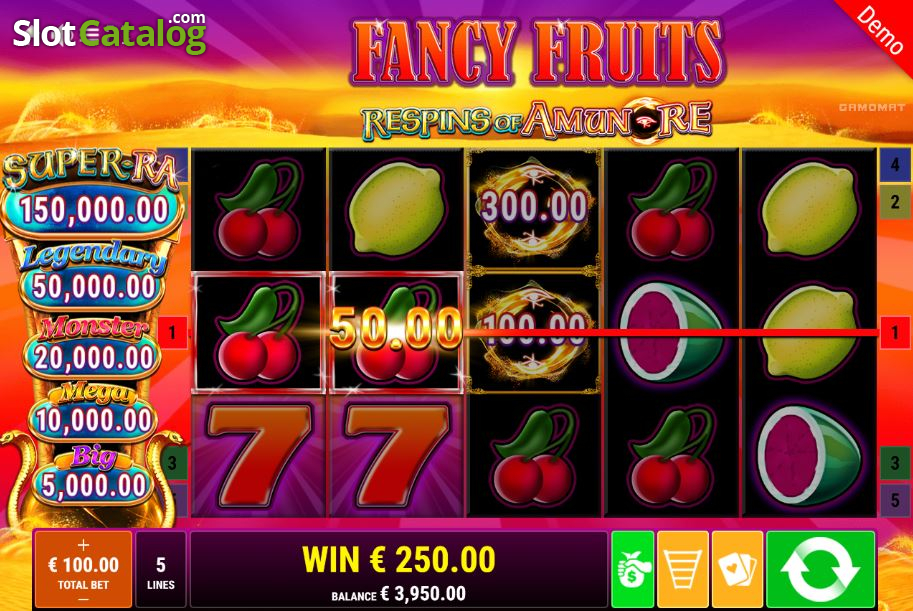
Task: Select payline 4 marker on the right side
Action: [x=895, y=164]
